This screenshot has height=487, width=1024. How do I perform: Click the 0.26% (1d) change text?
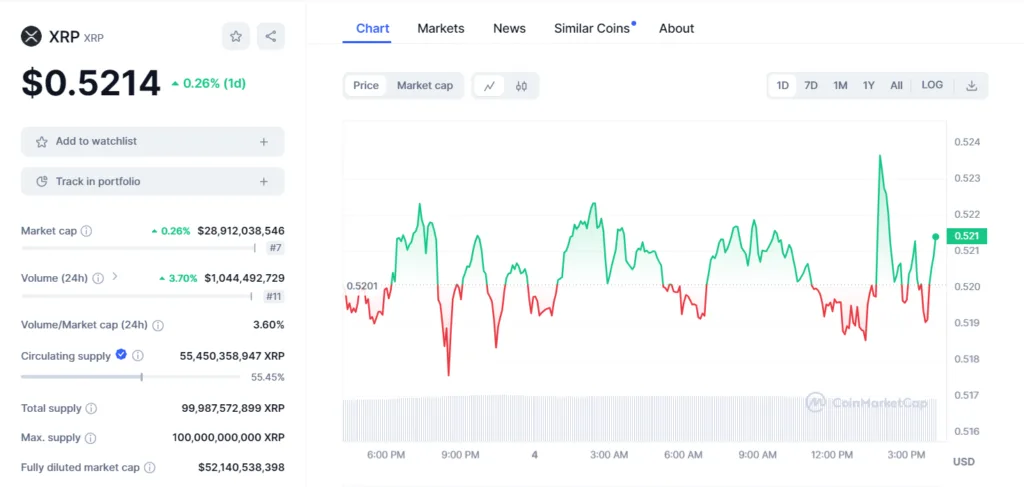click(x=209, y=84)
